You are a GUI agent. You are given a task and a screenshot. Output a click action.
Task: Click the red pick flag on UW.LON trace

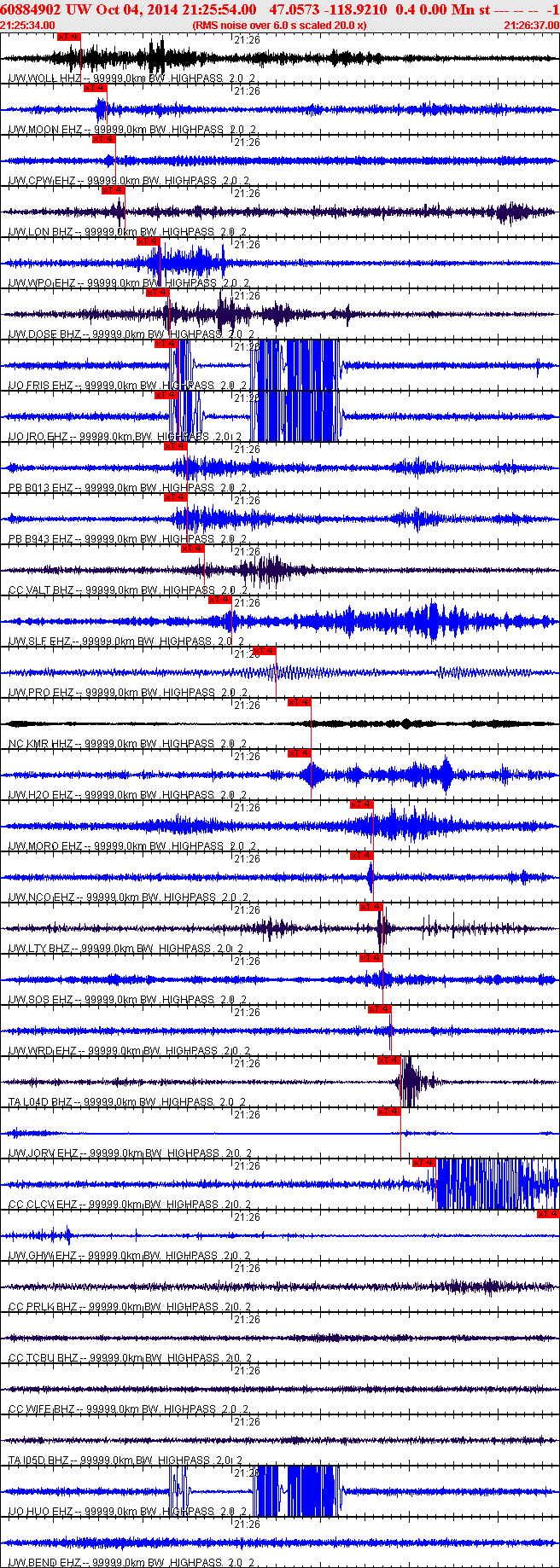[113, 190]
